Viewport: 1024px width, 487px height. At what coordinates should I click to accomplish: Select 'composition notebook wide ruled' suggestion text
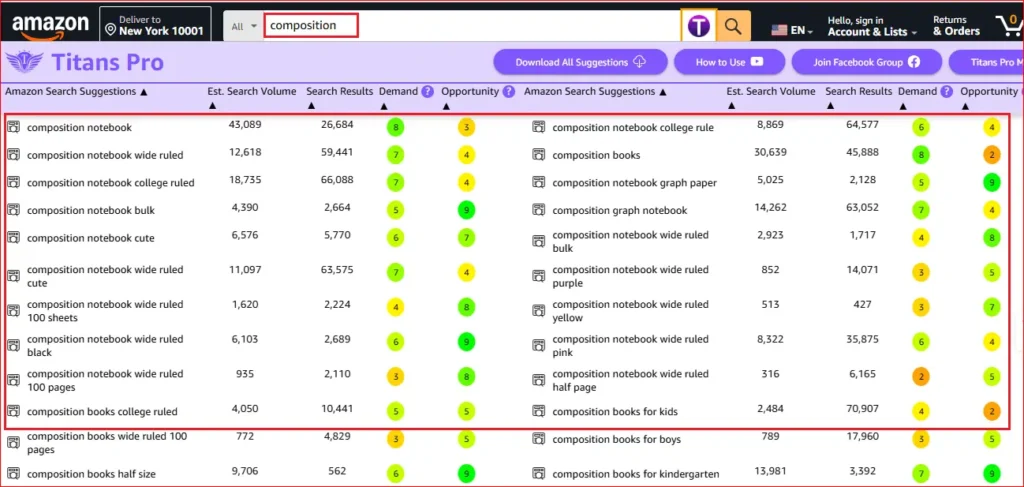(x=105, y=155)
